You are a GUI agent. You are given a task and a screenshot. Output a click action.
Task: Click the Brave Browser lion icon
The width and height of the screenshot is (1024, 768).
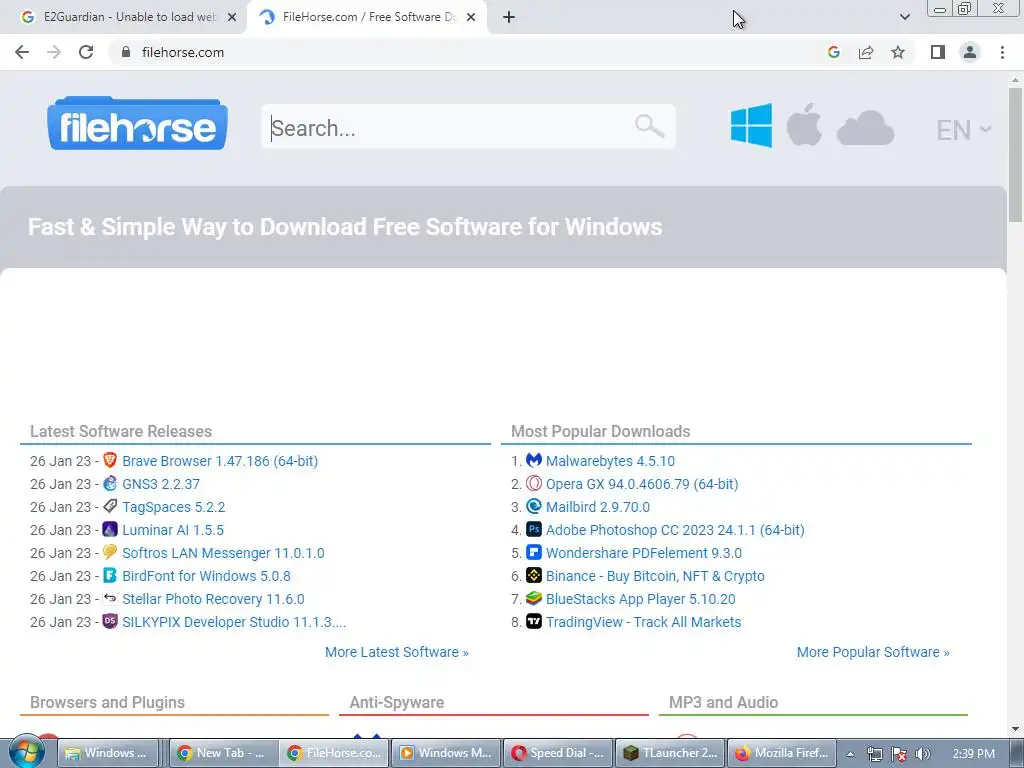pos(110,460)
